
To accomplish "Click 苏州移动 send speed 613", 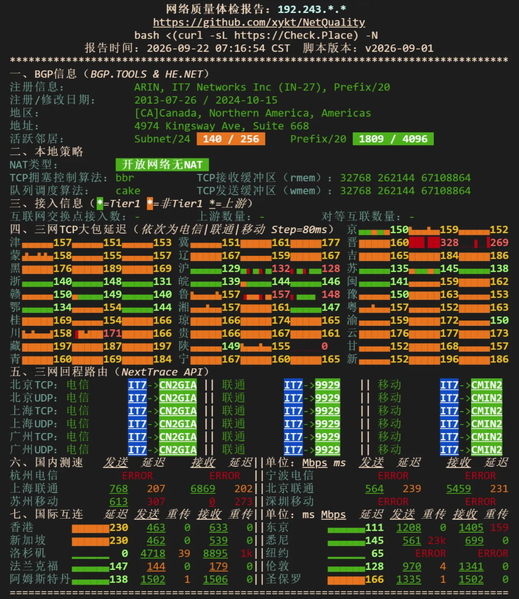I will (x=118, y=502).
